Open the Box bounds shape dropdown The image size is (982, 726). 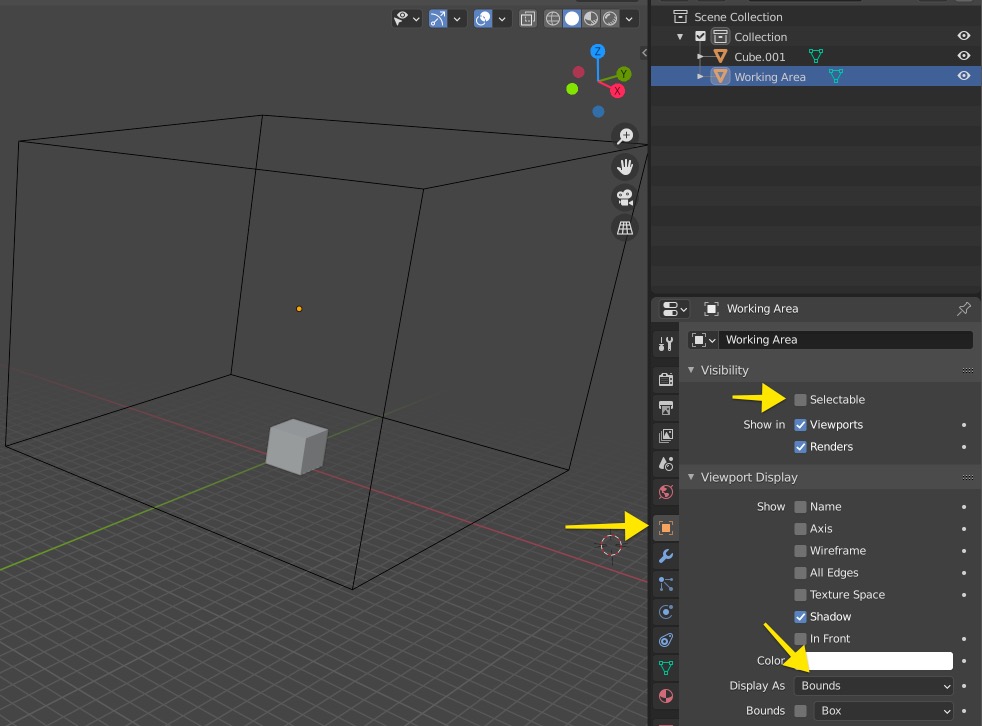(x=883, y=711)
